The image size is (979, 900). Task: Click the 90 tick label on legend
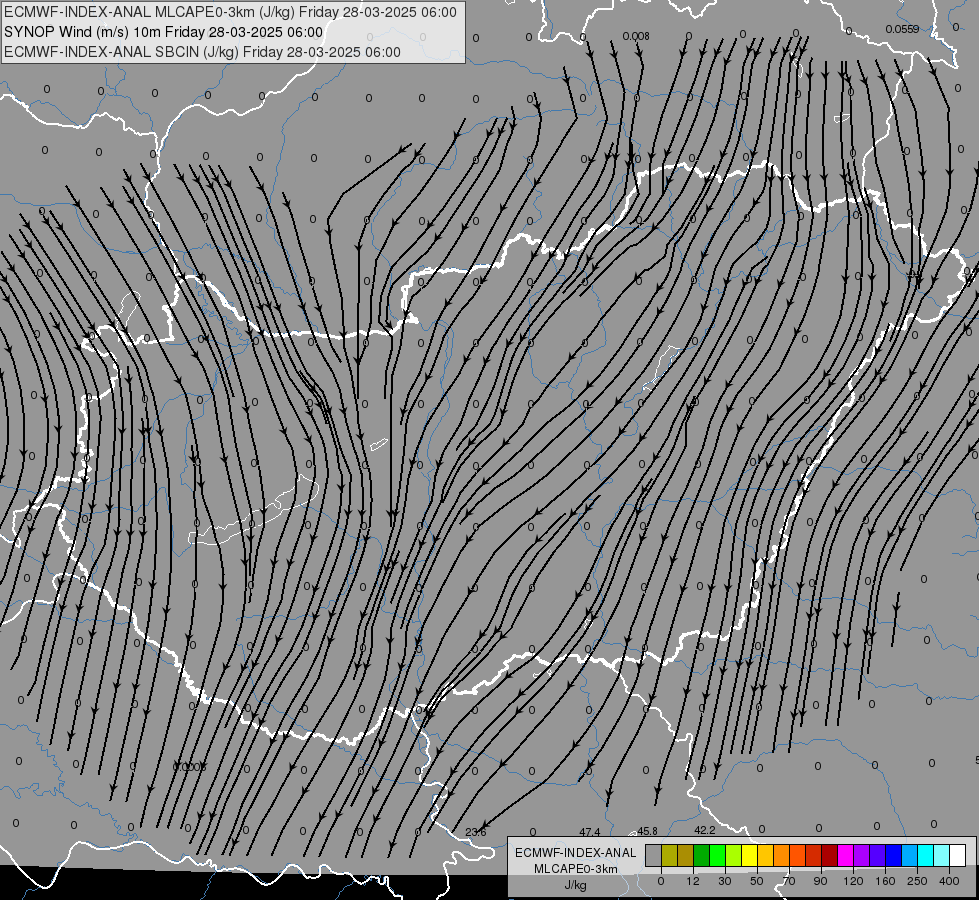pos(821,881)
